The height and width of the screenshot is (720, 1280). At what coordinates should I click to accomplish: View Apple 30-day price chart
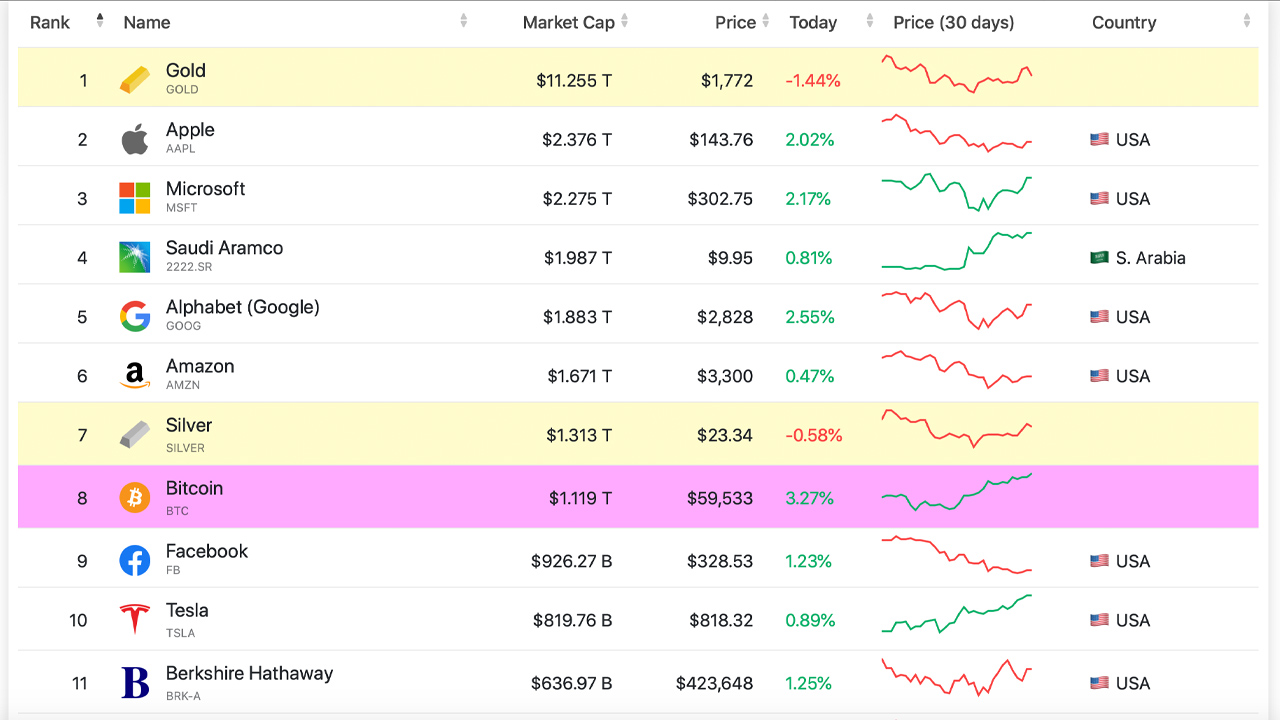click(957, 134)
